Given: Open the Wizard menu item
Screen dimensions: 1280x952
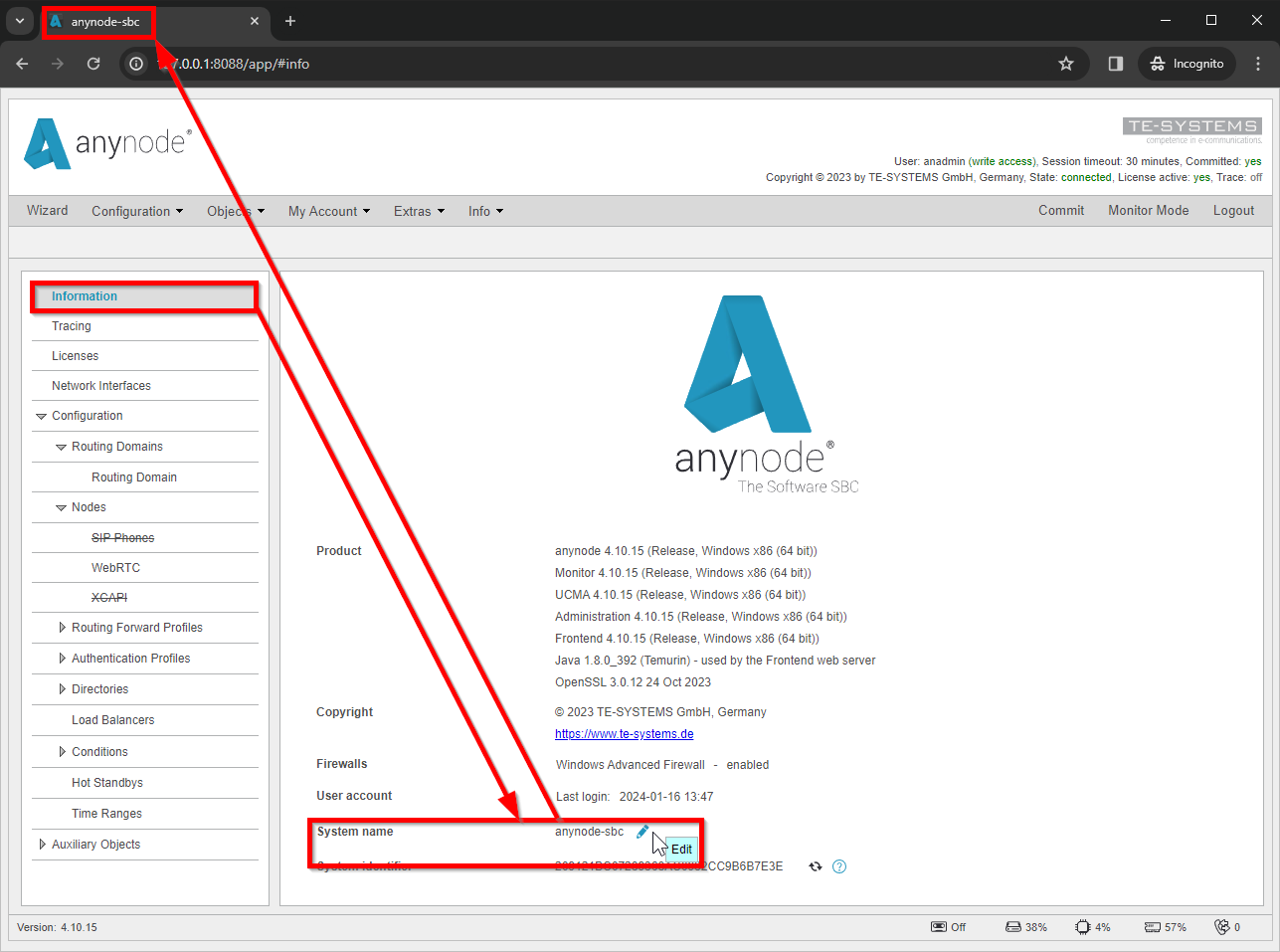Looking at the screenshot, I should tap(47, 210).
